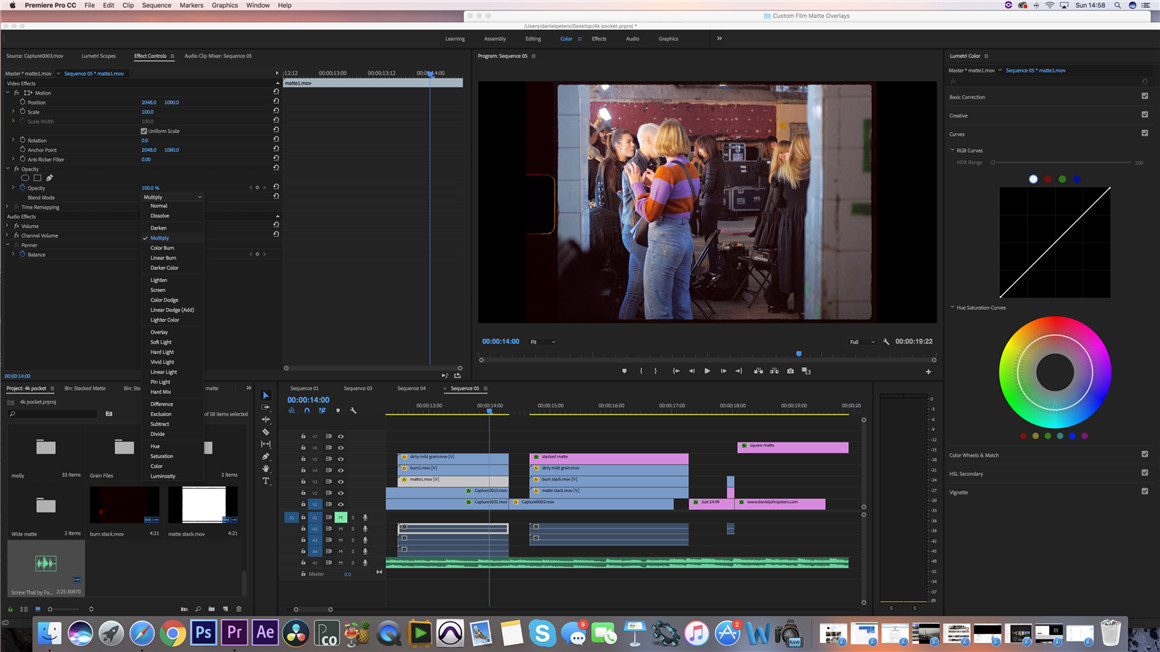Screen dimensions: 1160x652
Task: Unmute audio track A1
Action: tap(341, 518)
